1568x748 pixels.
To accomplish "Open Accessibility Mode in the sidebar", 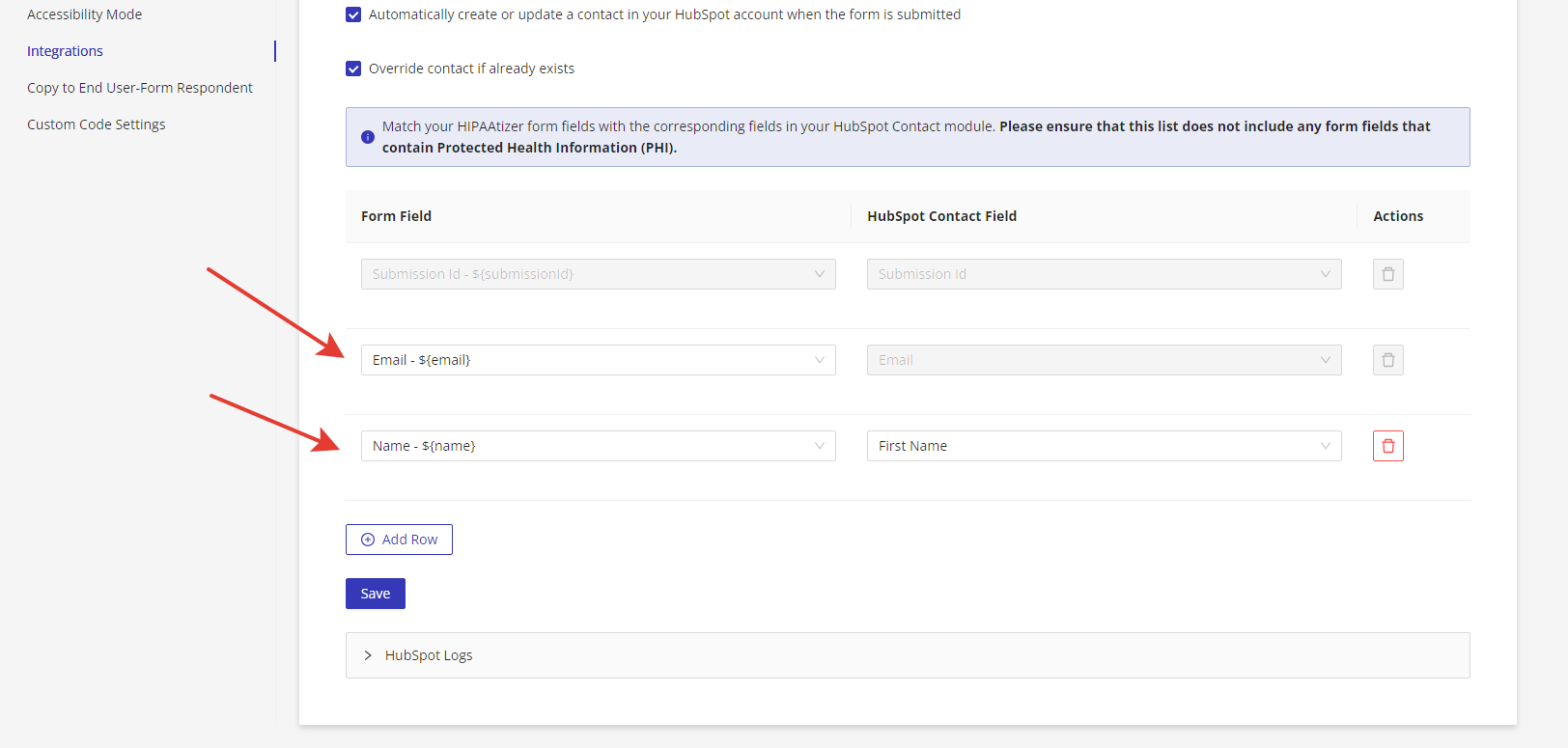I will pos(85,14).
